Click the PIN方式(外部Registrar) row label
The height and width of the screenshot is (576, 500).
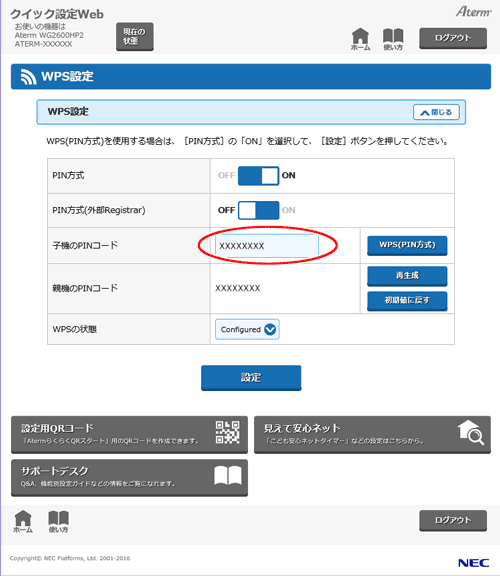[99, 210]
